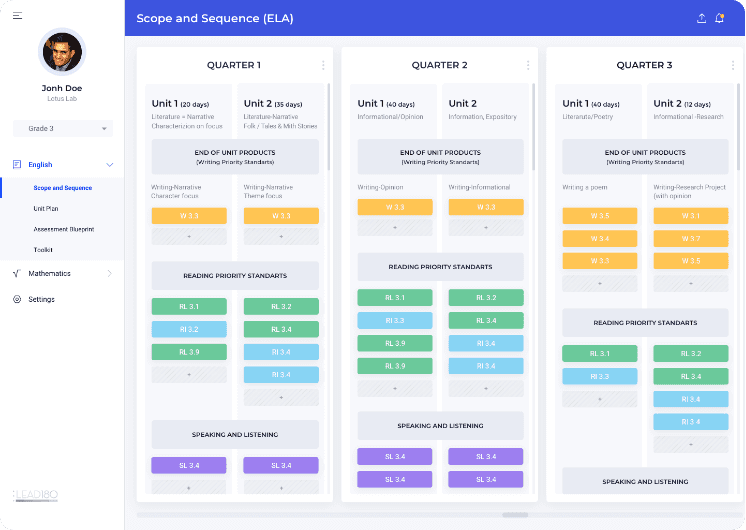746x530 pixels.
Task: Click Quarter 3 Reading Priority Standarts header
Action: [645, 323]
